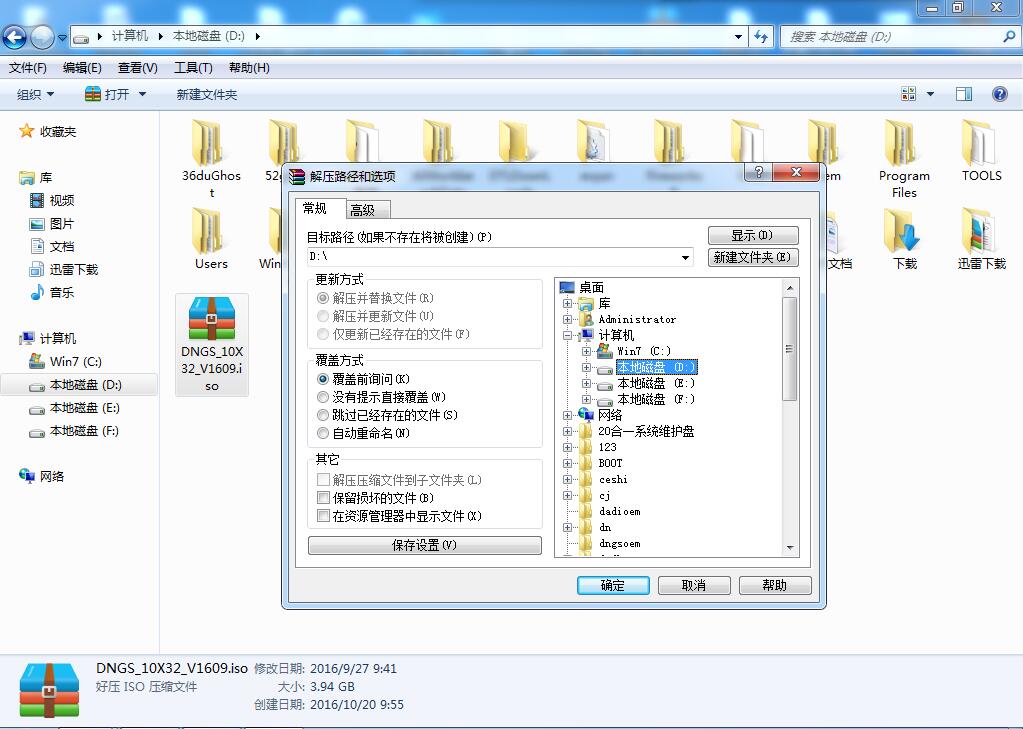
Task: Open the target path dropdown arrow
Action: [x=687, y=257]
